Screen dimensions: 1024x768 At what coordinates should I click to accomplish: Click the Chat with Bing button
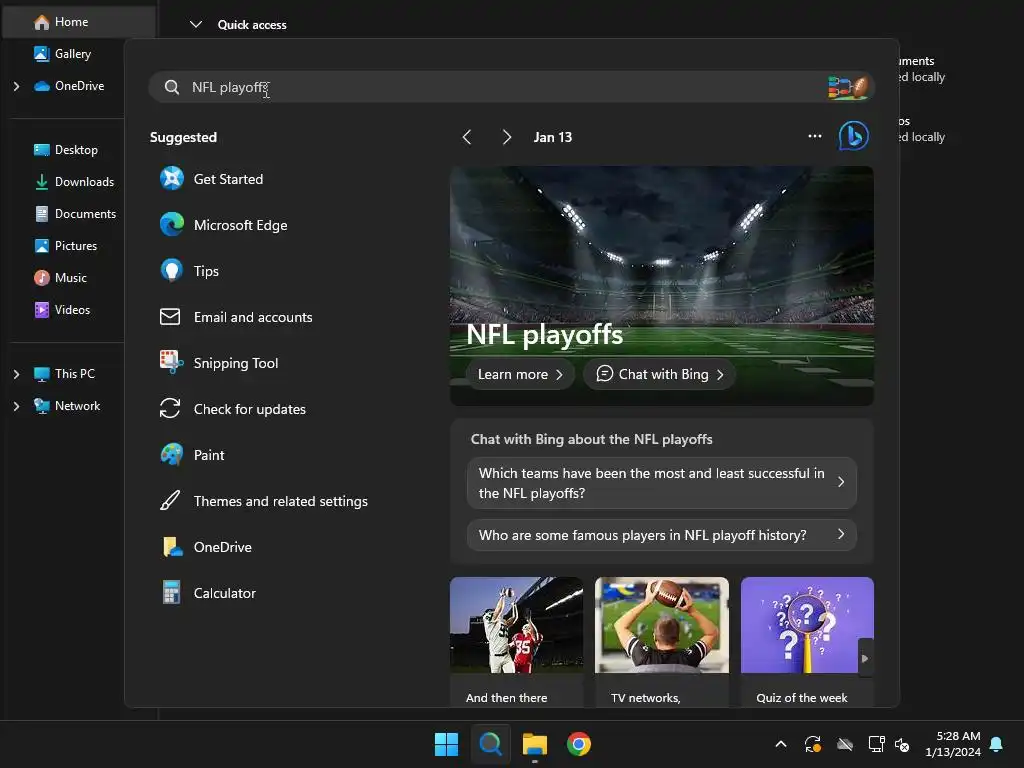pyautogui.click(x=659, y=374)
